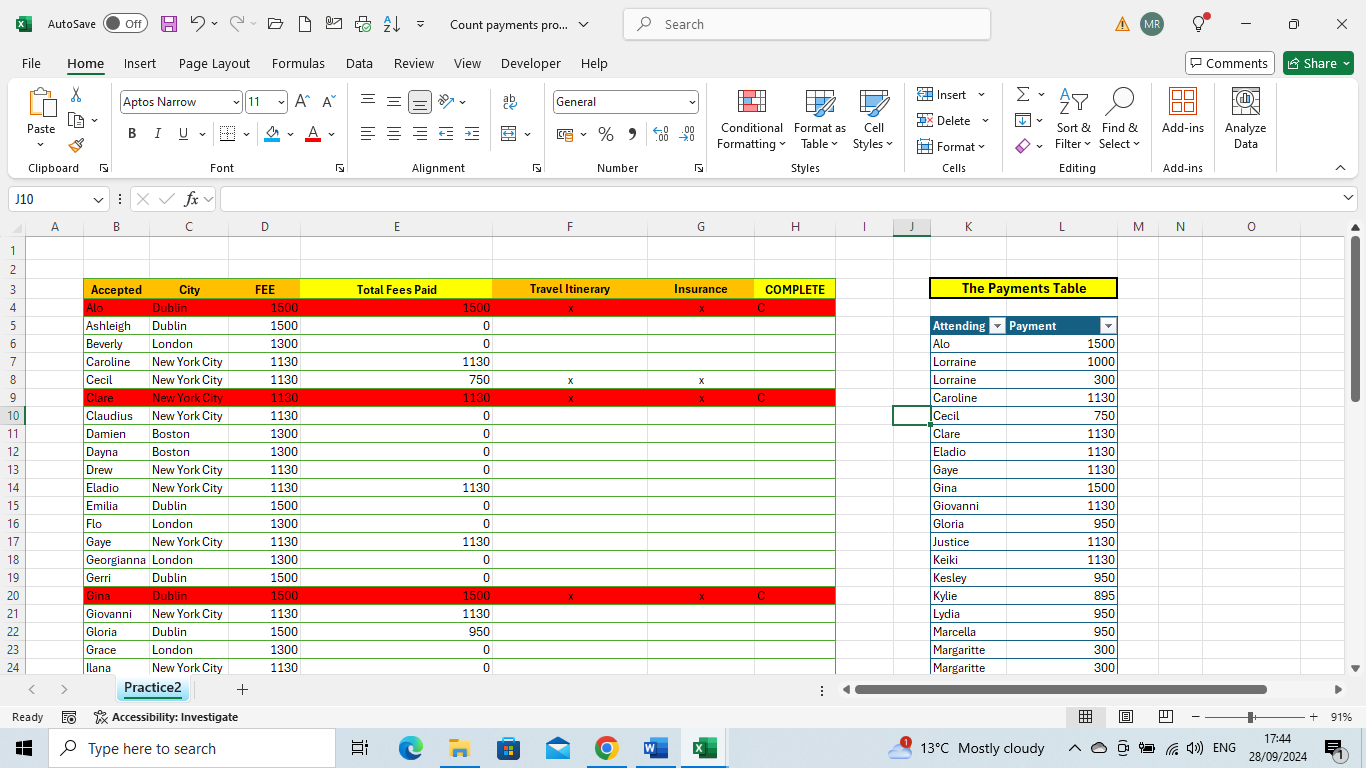This screenshot has height=768, width=1366.
Task: Apply Center horizontal alignment
Action: pyautogui.click(x=394, y=133)
